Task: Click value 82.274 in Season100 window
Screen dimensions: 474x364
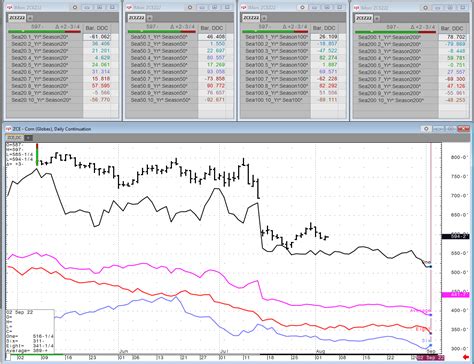Action: click(x=328, y=58)
